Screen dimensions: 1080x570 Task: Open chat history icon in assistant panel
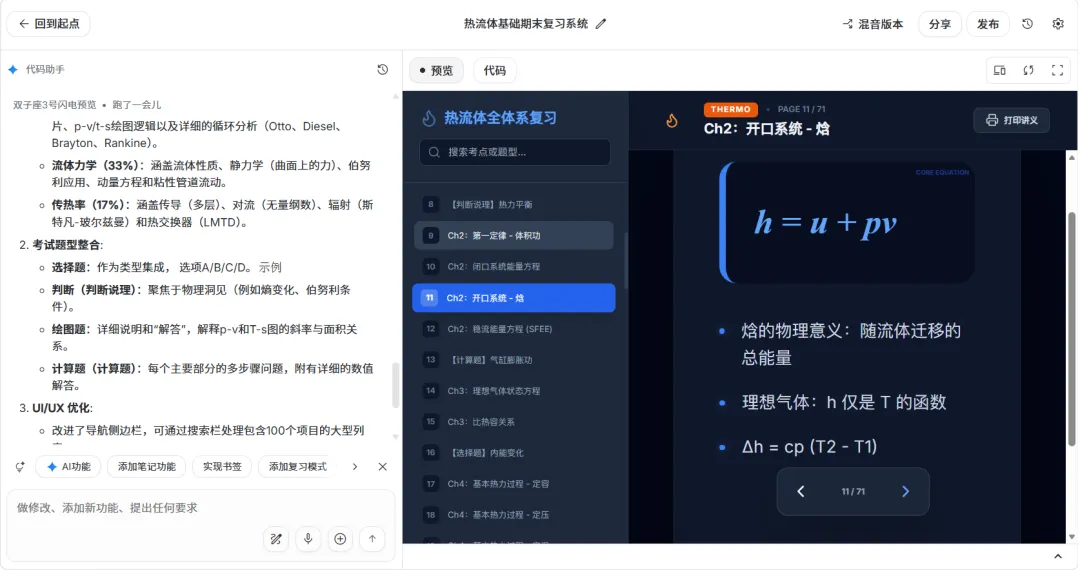tap(382, 70)
